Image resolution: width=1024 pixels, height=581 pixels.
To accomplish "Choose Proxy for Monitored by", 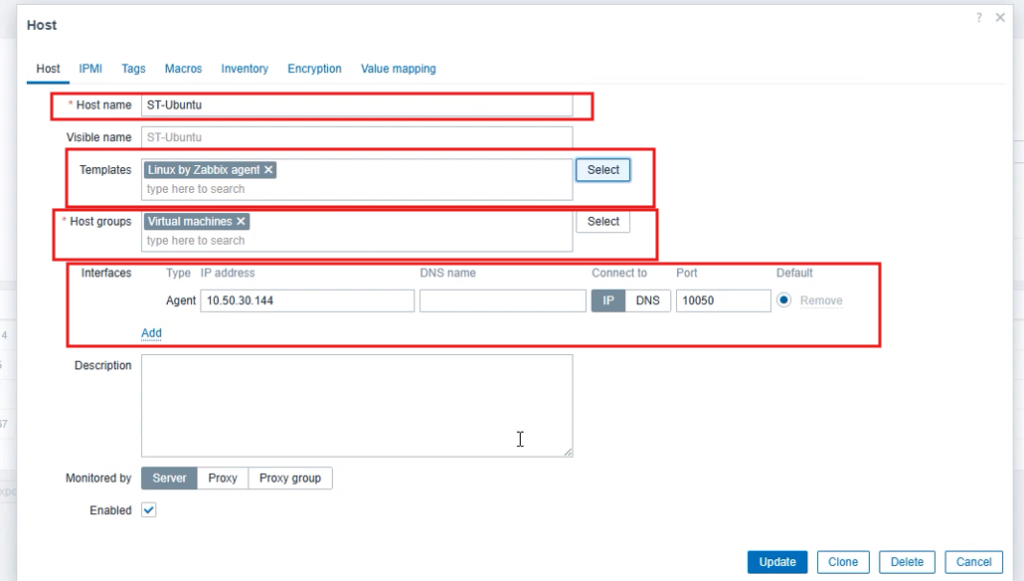I will [222, 478].
